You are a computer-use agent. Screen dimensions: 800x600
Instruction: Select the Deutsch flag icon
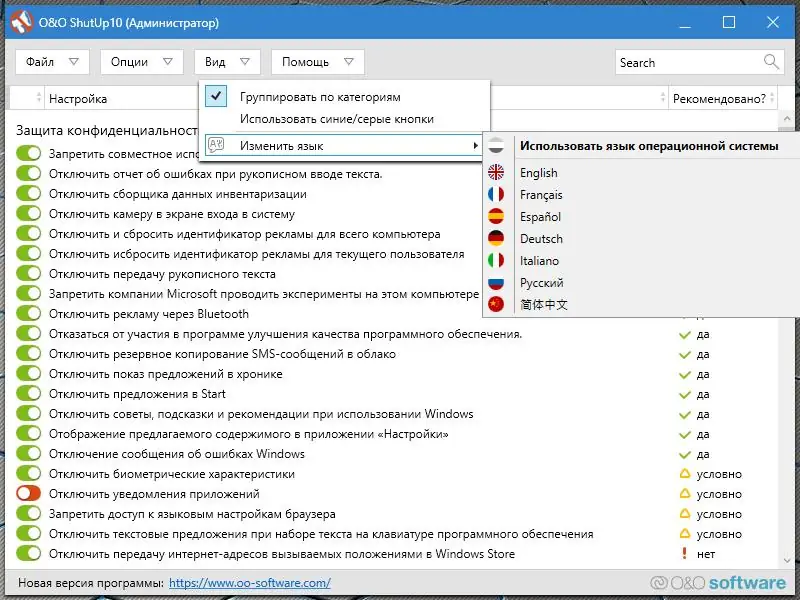pos(495,238)
